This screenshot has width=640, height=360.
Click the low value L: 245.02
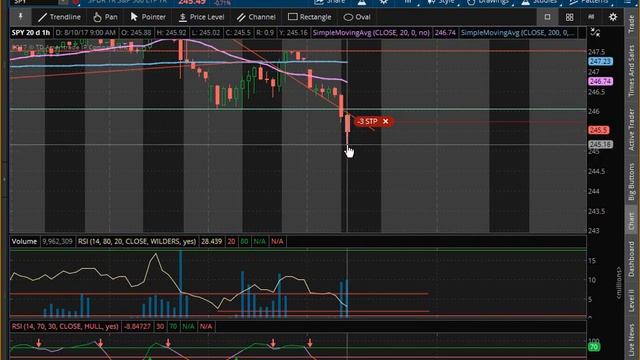[x=206, y=32]
